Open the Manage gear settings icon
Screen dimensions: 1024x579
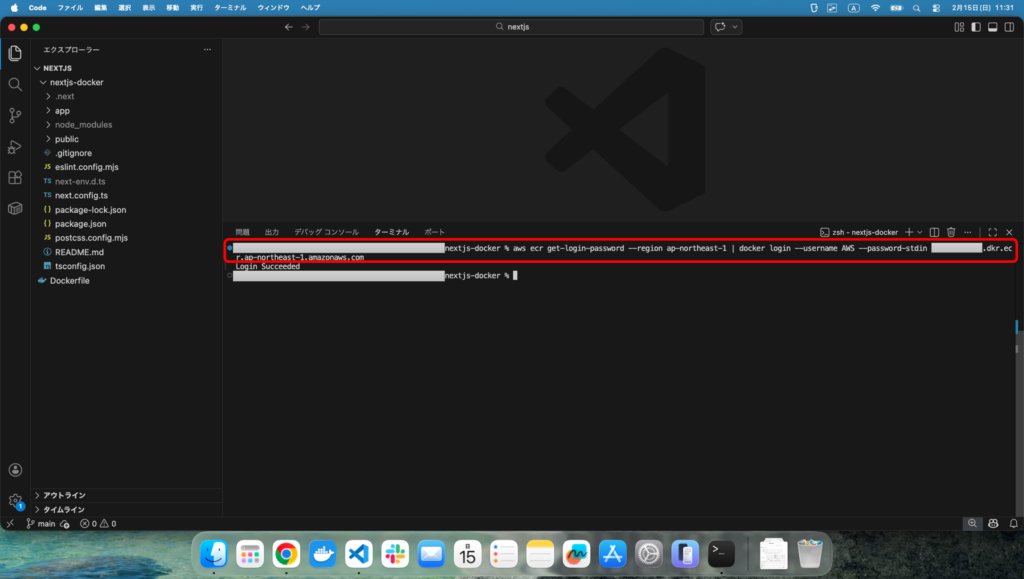coord(15,500)
